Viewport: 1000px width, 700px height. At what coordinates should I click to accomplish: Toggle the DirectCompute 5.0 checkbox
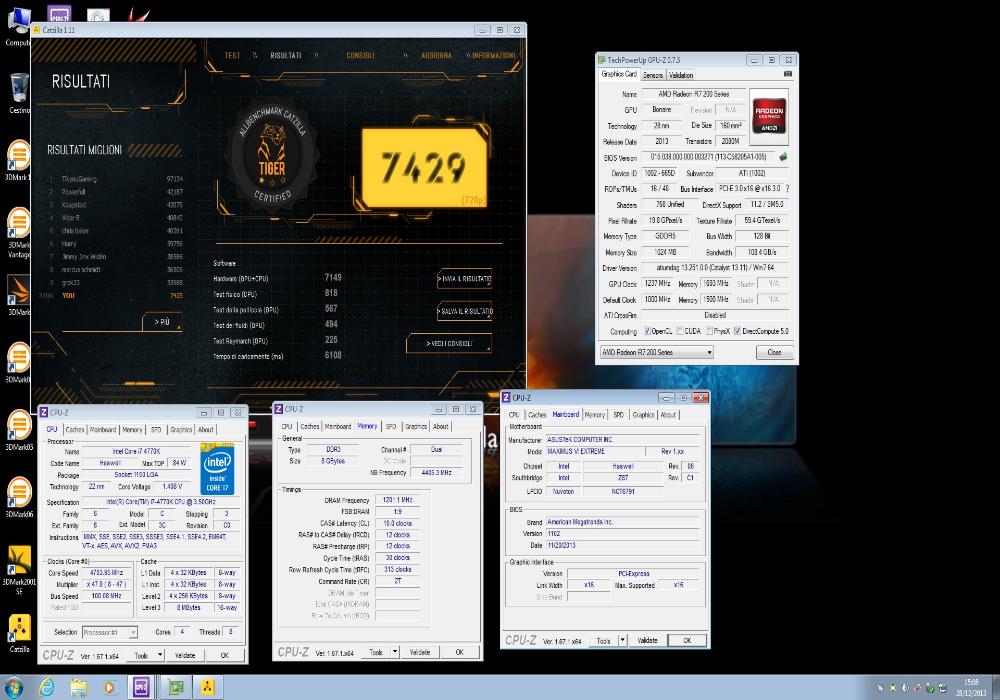click(737, 332)
